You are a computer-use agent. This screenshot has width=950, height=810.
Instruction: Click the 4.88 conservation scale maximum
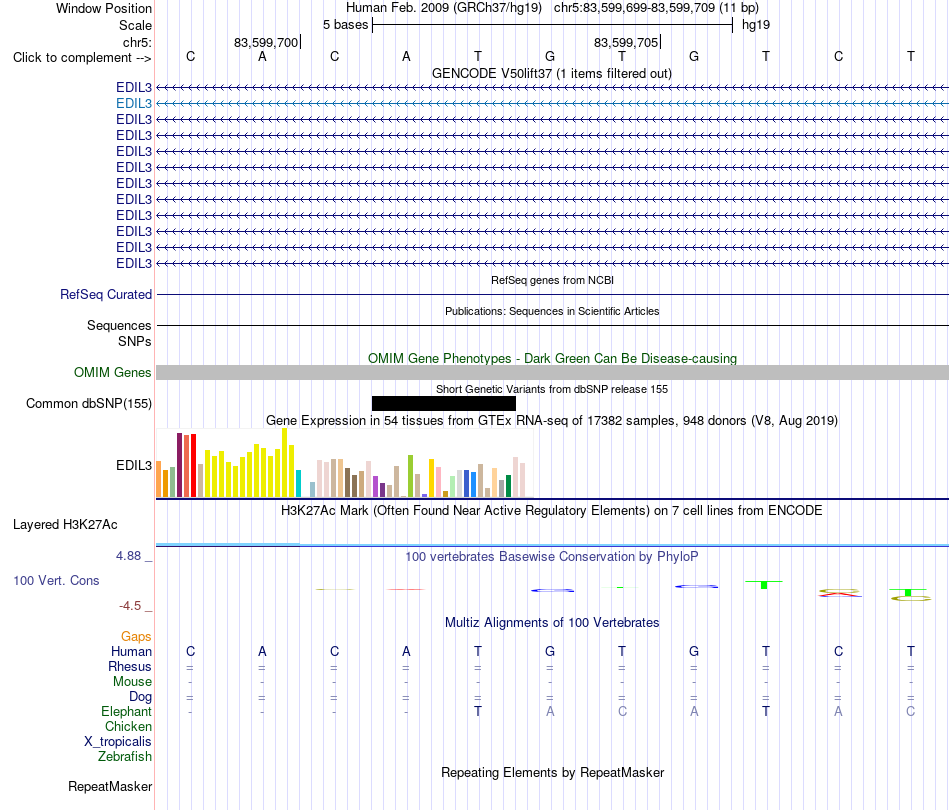[128, 556]
